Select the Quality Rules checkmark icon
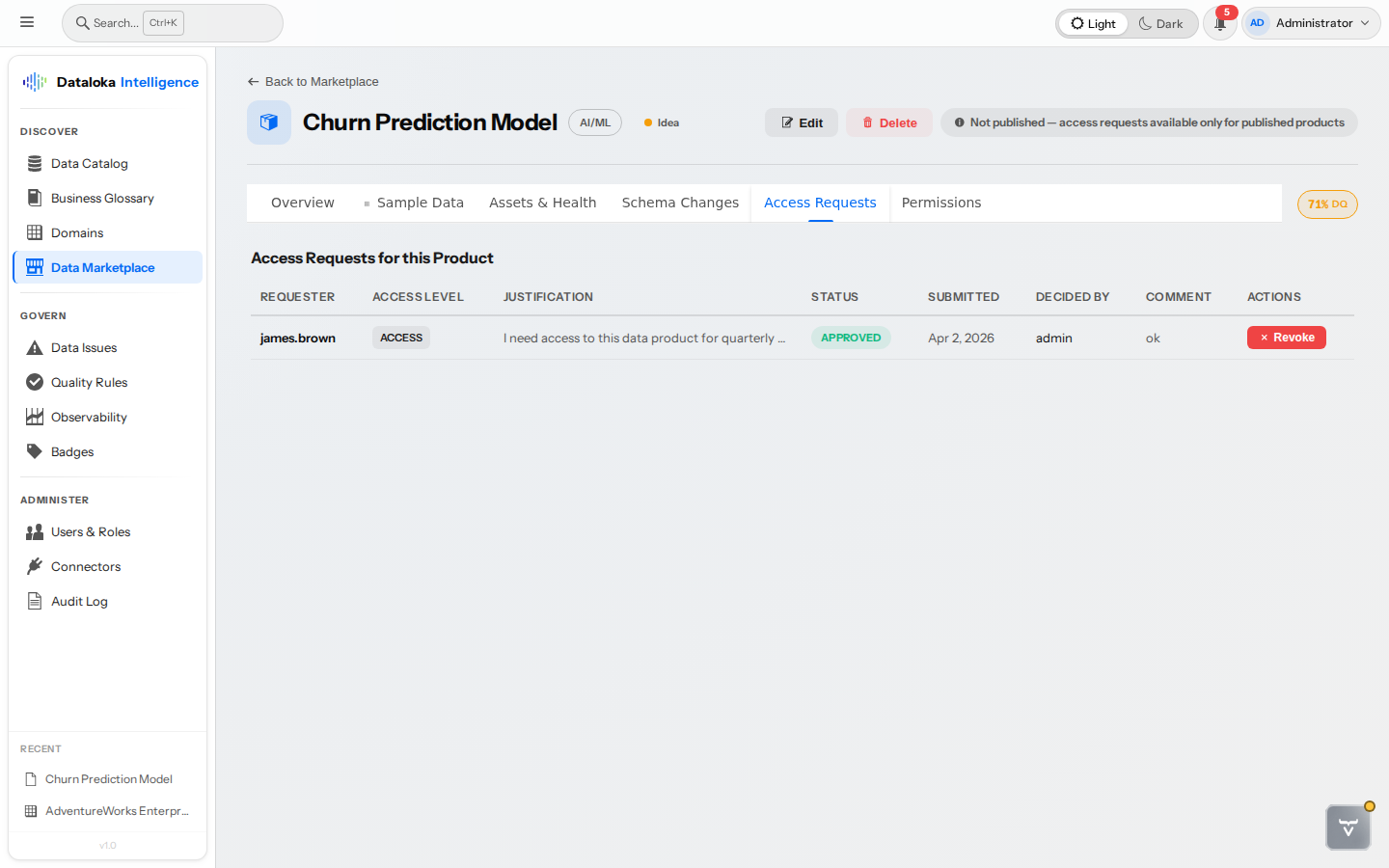The image size is (1389, 868). coord(34,382)
